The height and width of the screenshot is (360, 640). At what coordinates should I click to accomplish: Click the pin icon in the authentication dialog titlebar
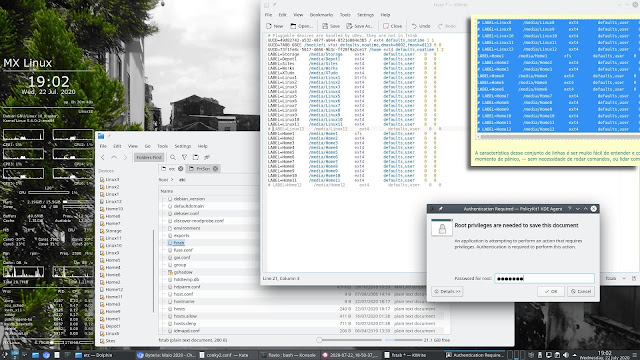441,209
